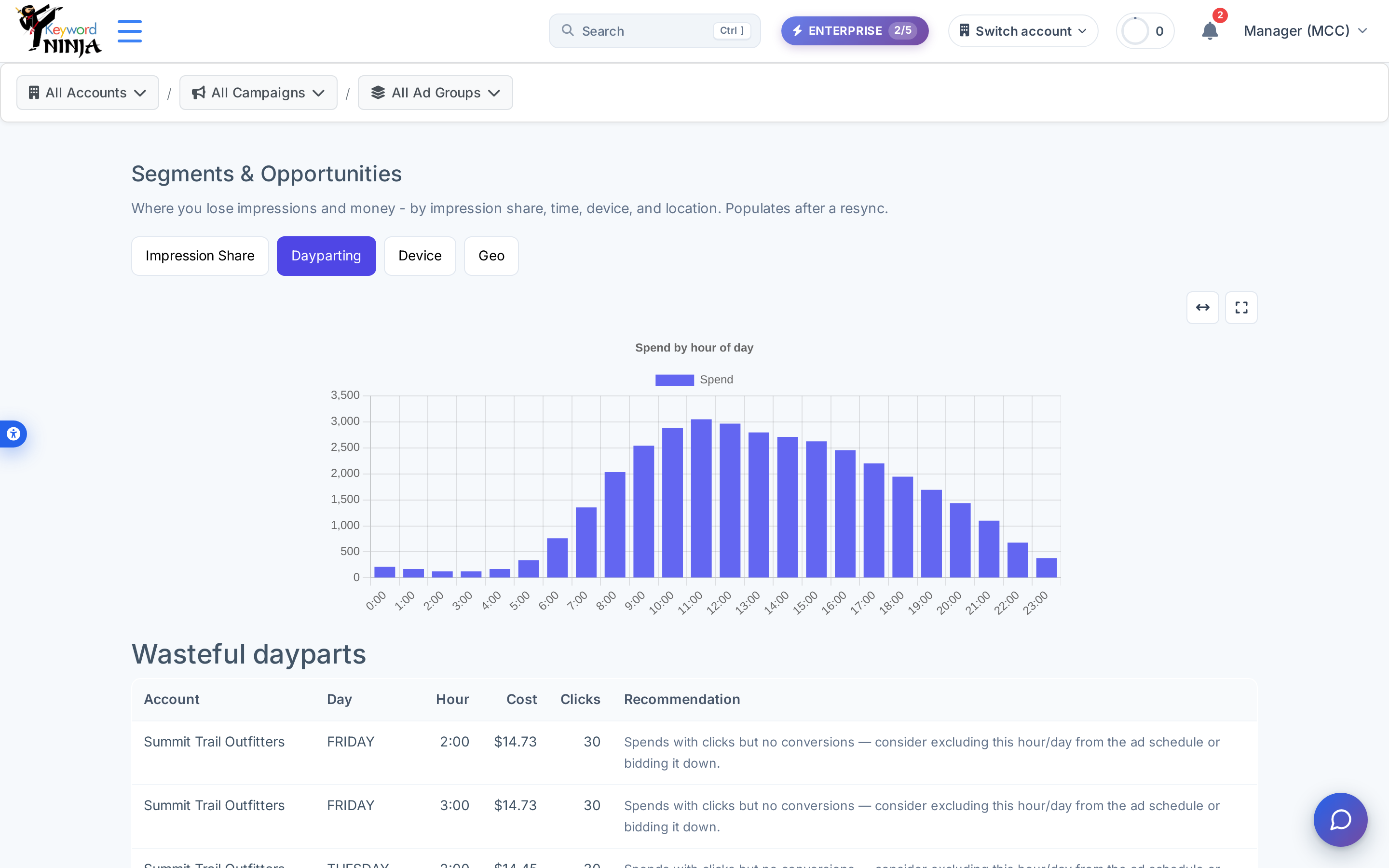Viewport: 1389px width, 868px height.
Task: Open the Manager (MCC) user menu
Action: 1306,31
